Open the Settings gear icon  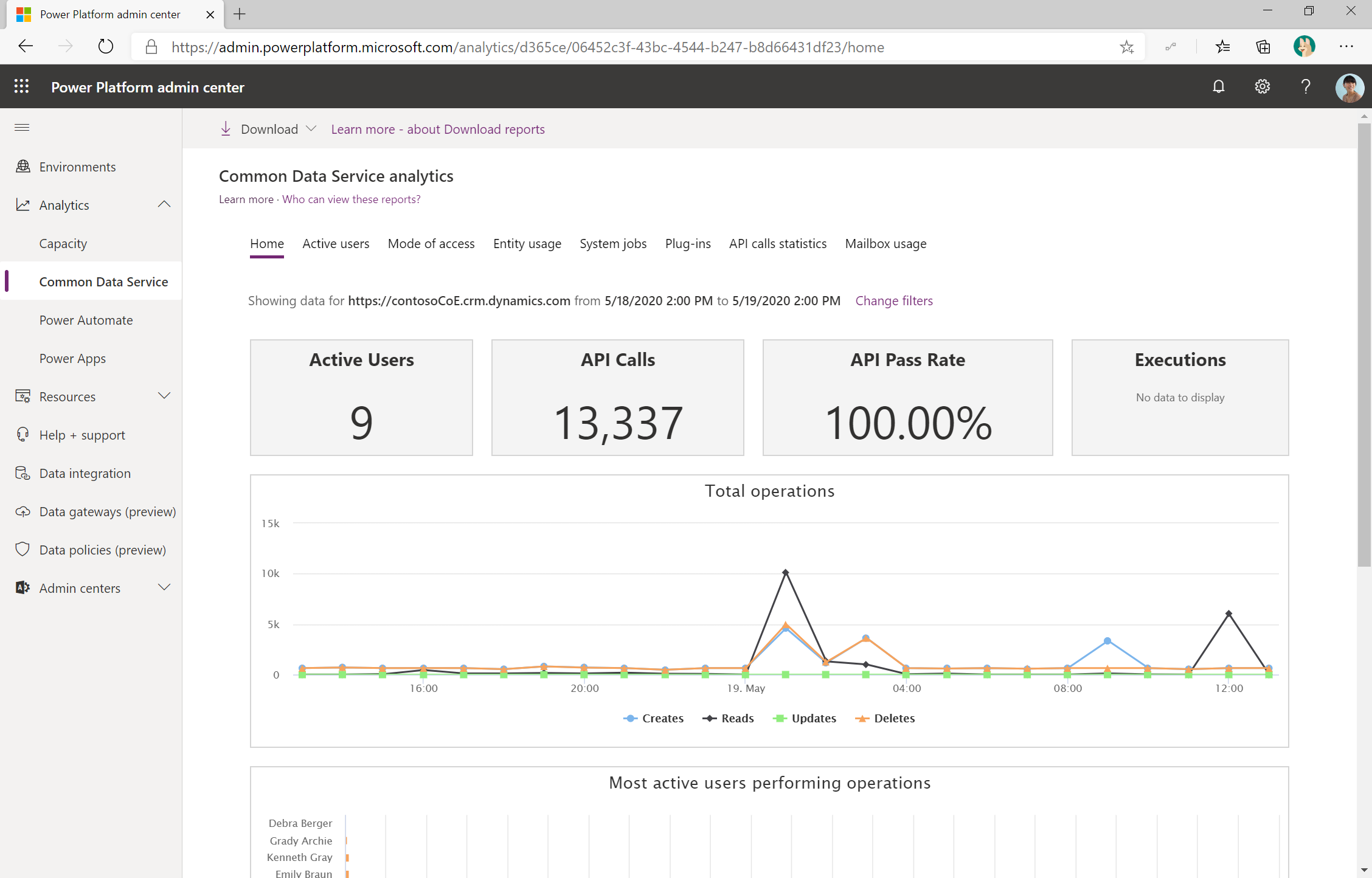(1262, 88)
